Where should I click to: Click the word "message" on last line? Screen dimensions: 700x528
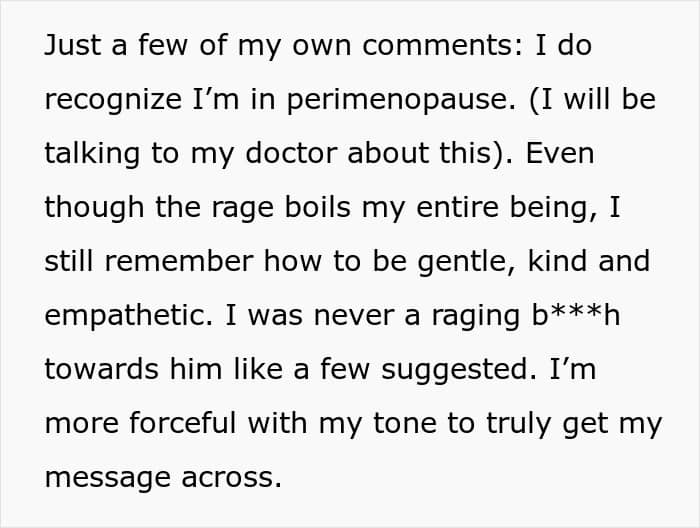(x=108, y=478)
